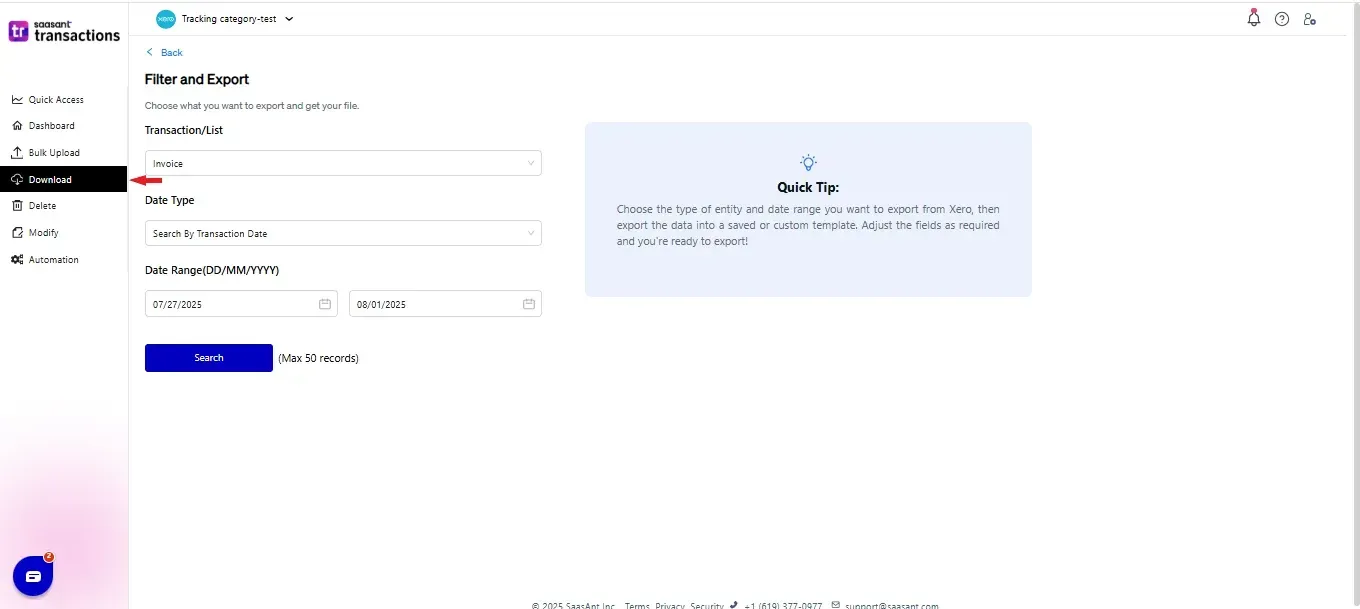Select the Download sidebar item

pyautogui.click(x=63, y=180)
